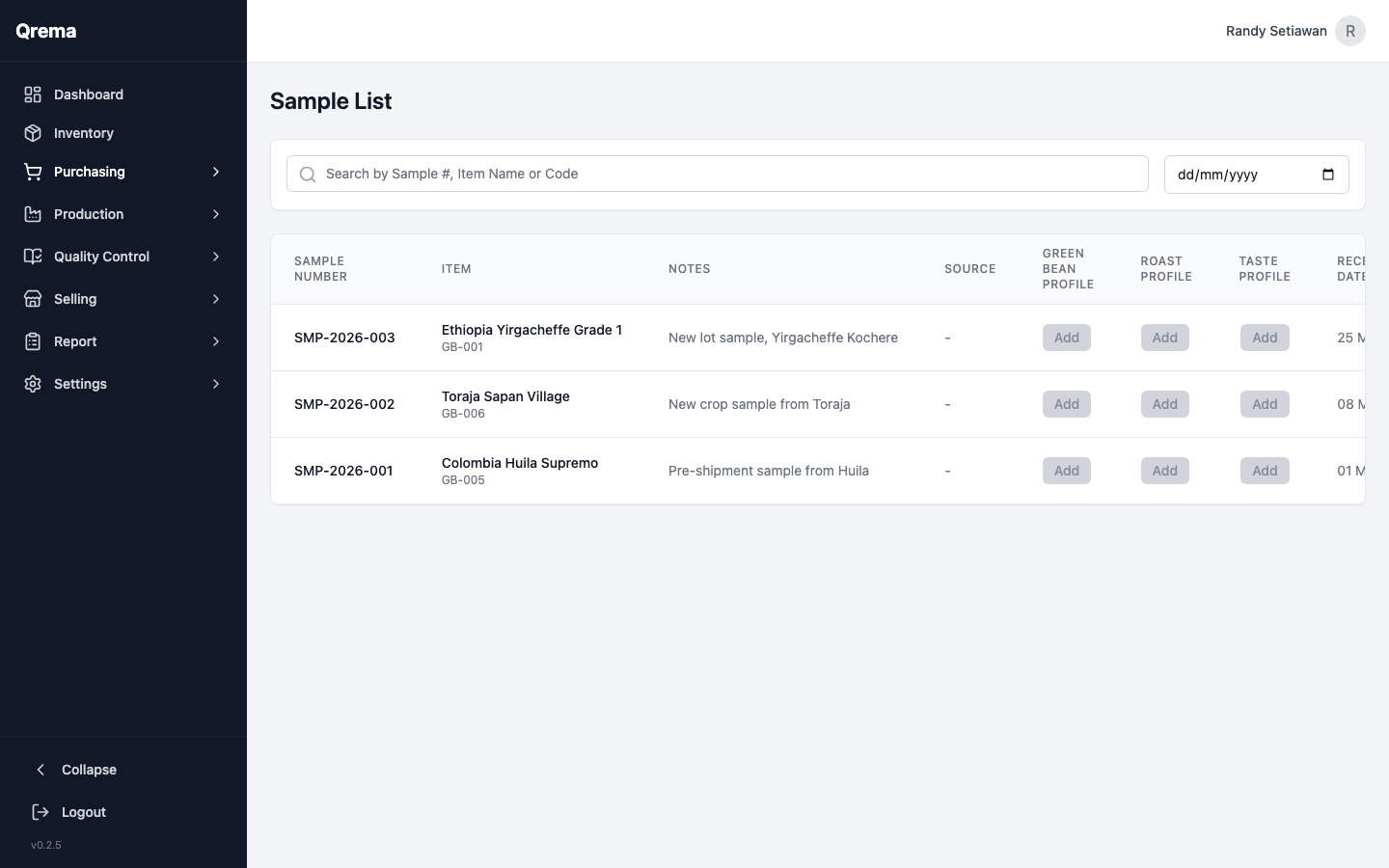Screen dimensions: 1389x868
Task: Open Purchasing via its cart icon
Action: [x=32, y=172]
